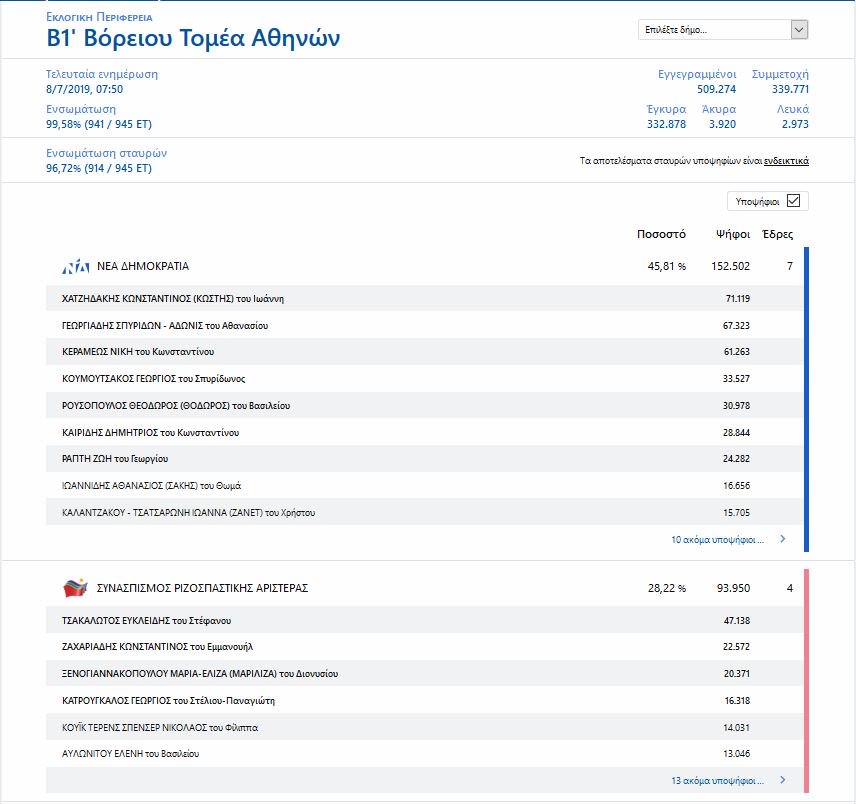The image size is (856, 804).
Task: Click the Έδρες column header
Action: tap(777, 234)
